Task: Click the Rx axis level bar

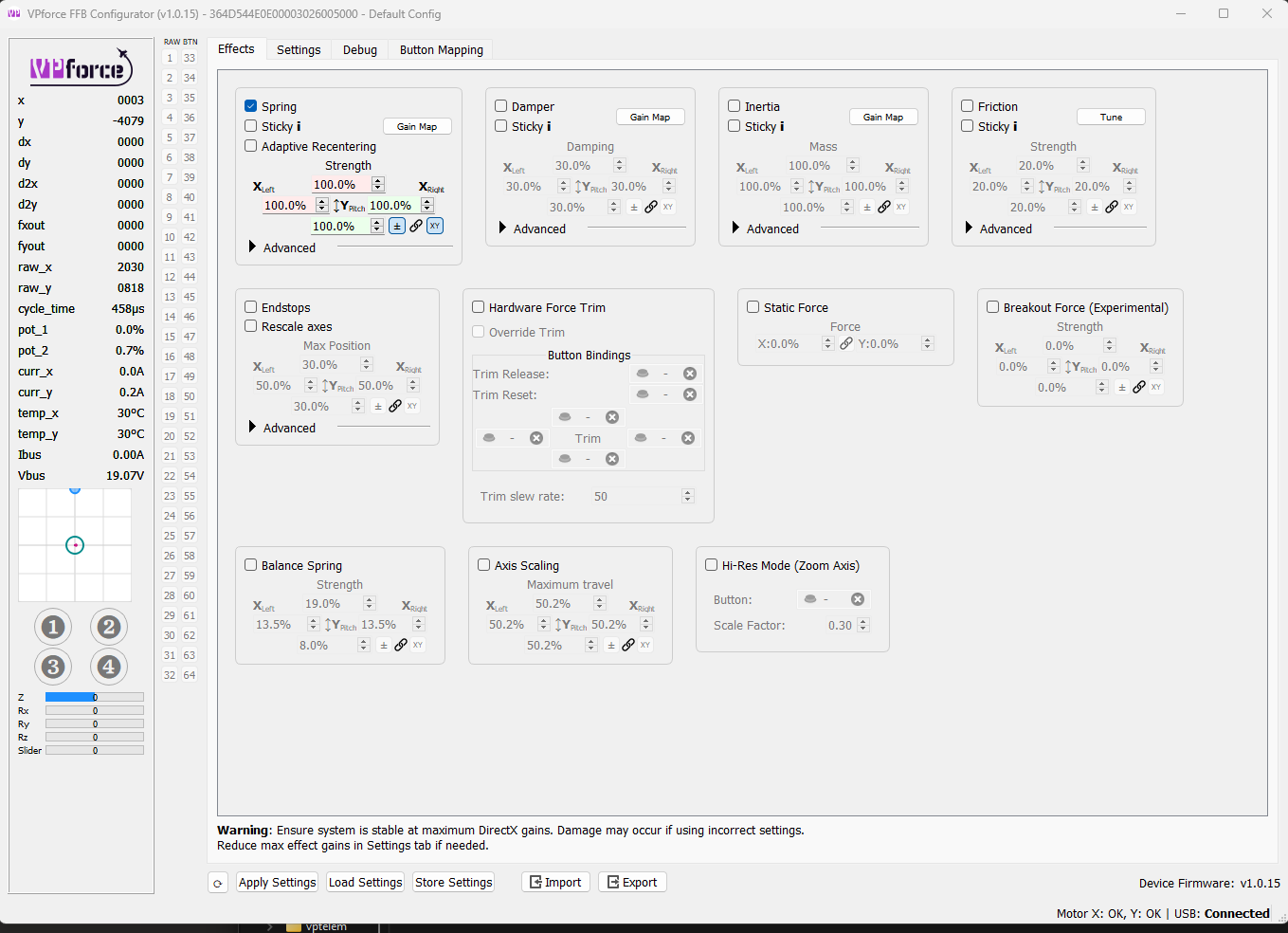Action: click(95, 710)
